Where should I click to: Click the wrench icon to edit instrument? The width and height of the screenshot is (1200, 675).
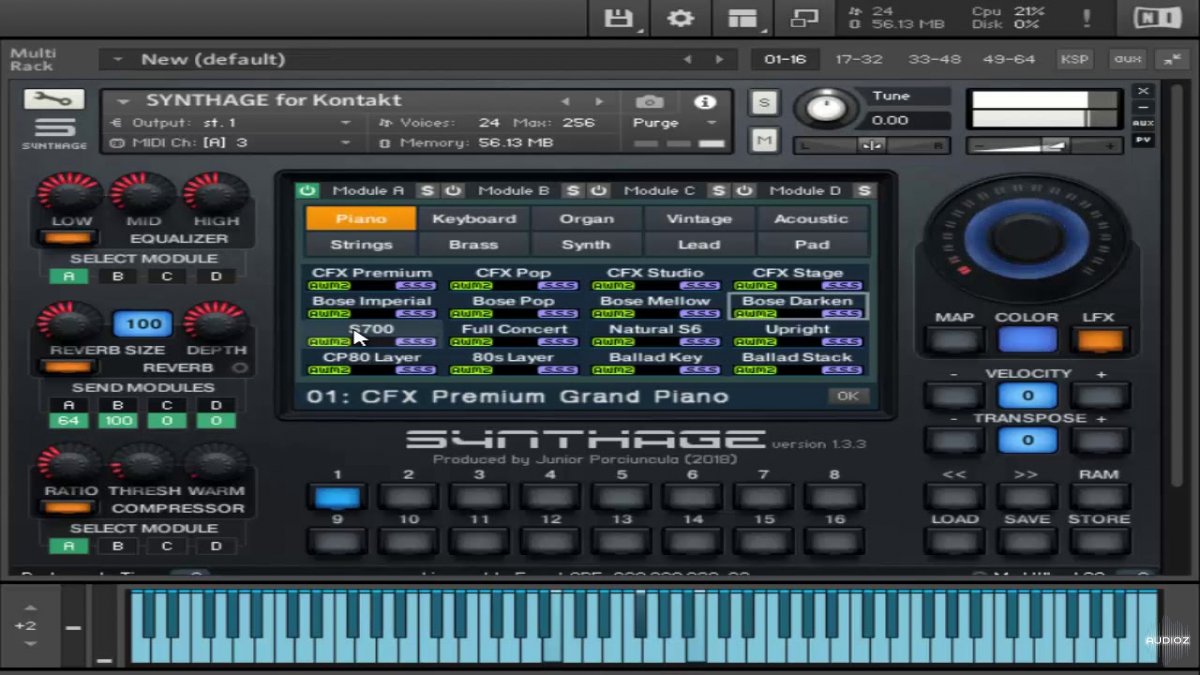(x=52, y=100)
